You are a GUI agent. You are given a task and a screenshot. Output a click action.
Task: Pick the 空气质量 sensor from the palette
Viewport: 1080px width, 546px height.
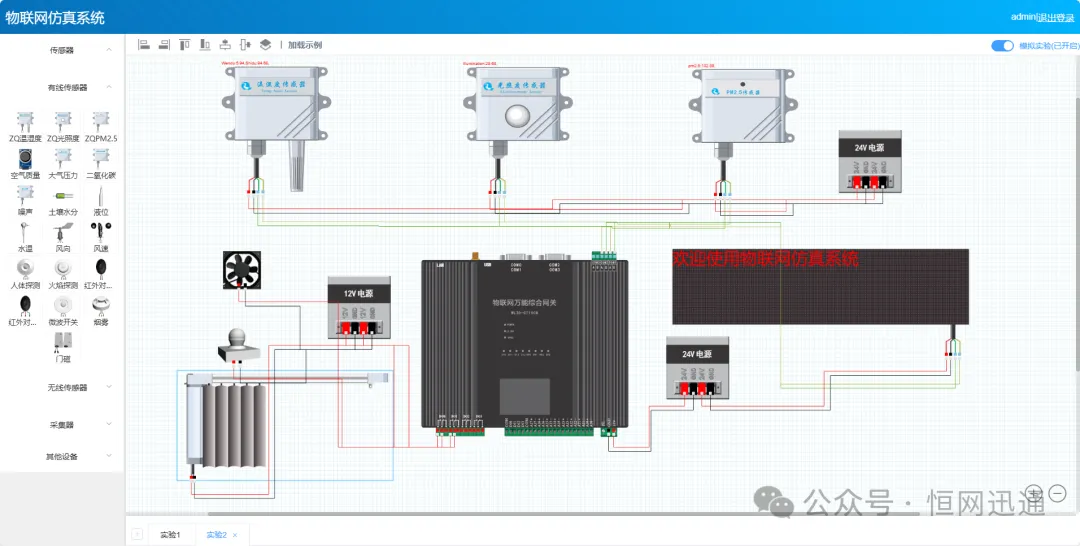(25, 159)
